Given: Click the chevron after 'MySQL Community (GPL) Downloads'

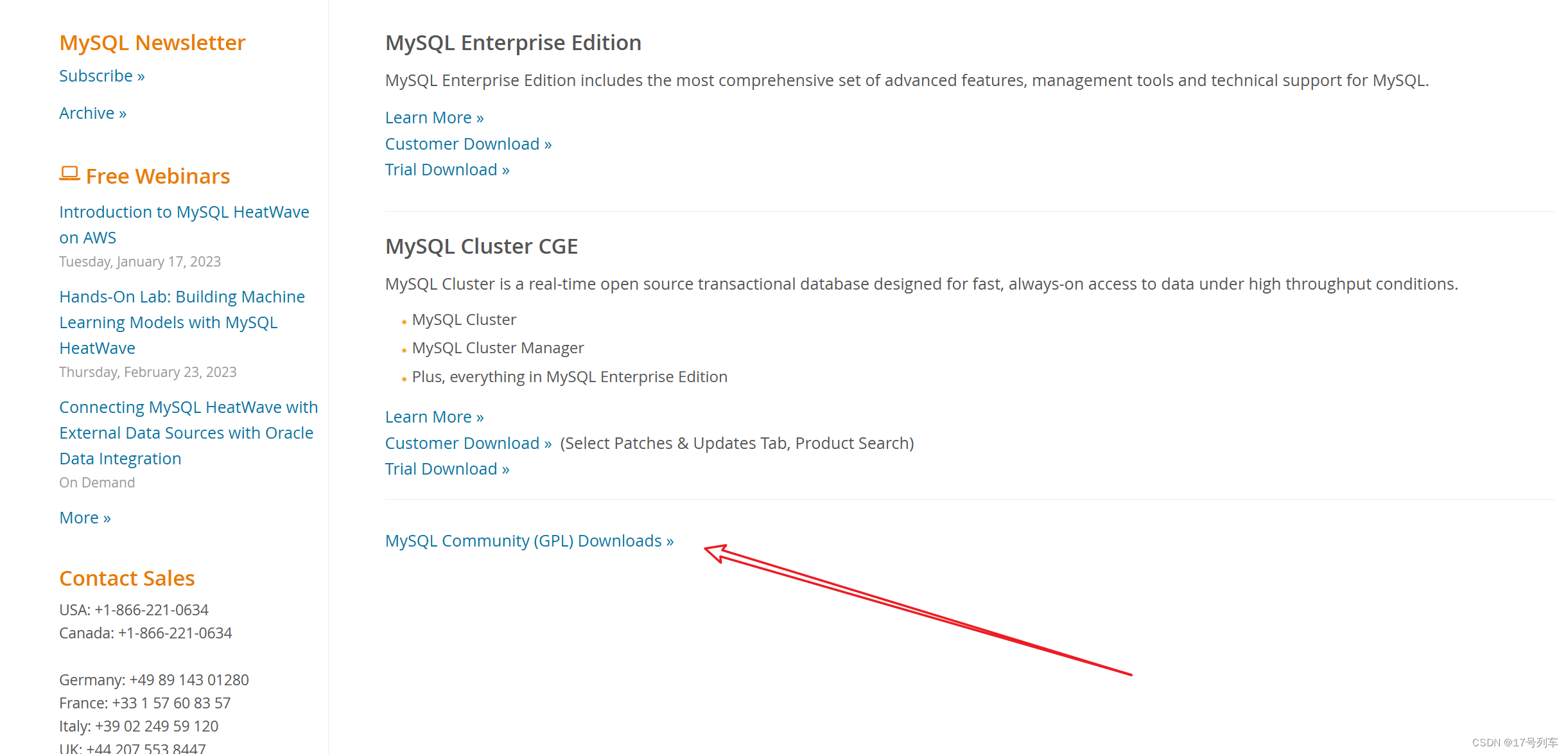Looking at the screenshot, I should click(x=669, y=541).
